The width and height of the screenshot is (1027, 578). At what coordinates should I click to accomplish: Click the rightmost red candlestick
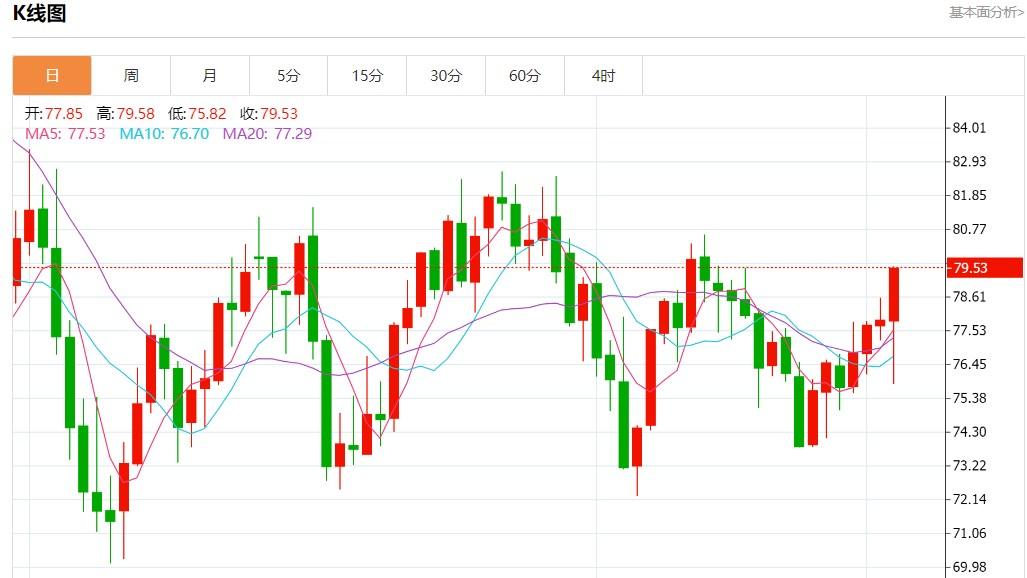point(893,294)
